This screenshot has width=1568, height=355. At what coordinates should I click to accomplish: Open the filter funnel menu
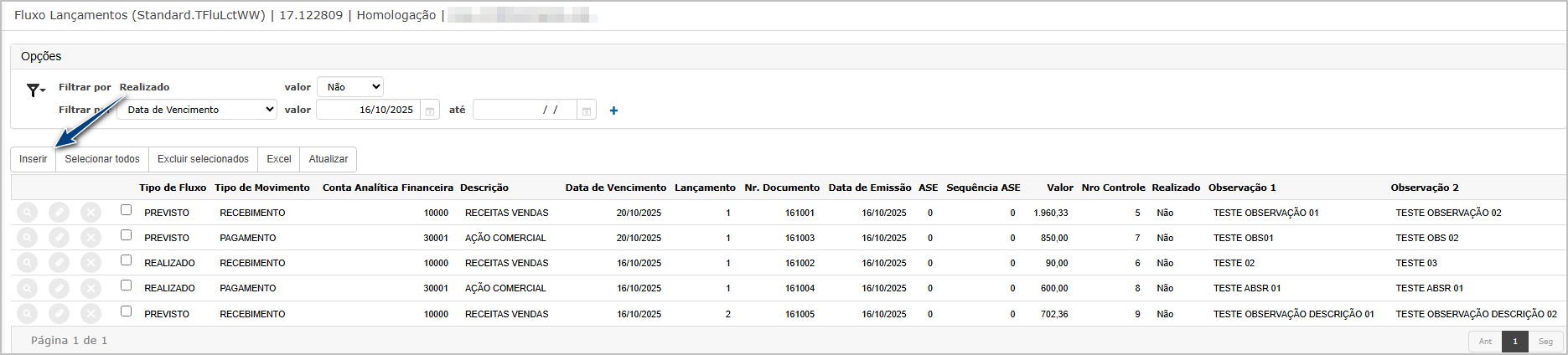click(x=34, y=90)
